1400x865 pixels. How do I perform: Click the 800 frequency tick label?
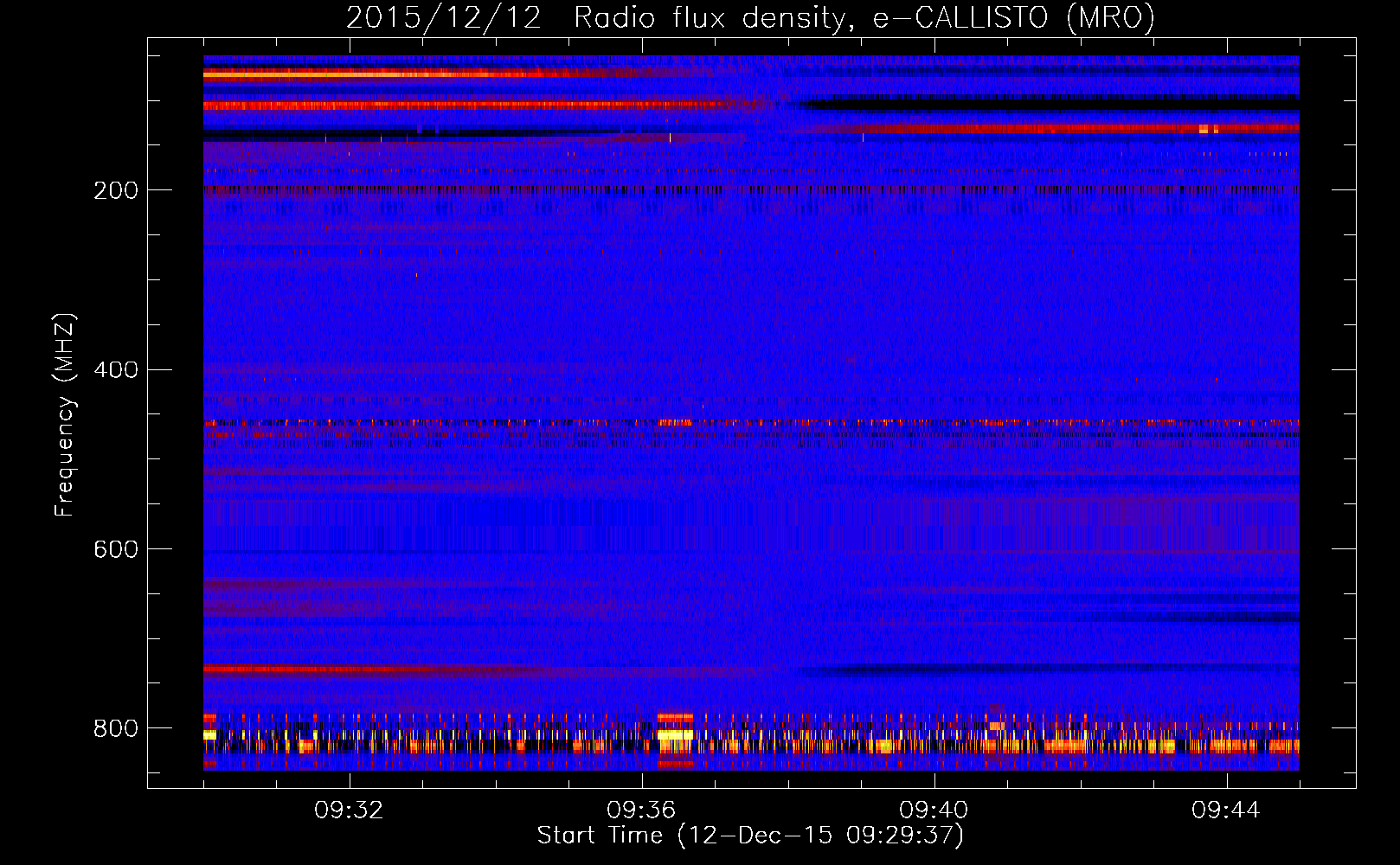(116, 728)
